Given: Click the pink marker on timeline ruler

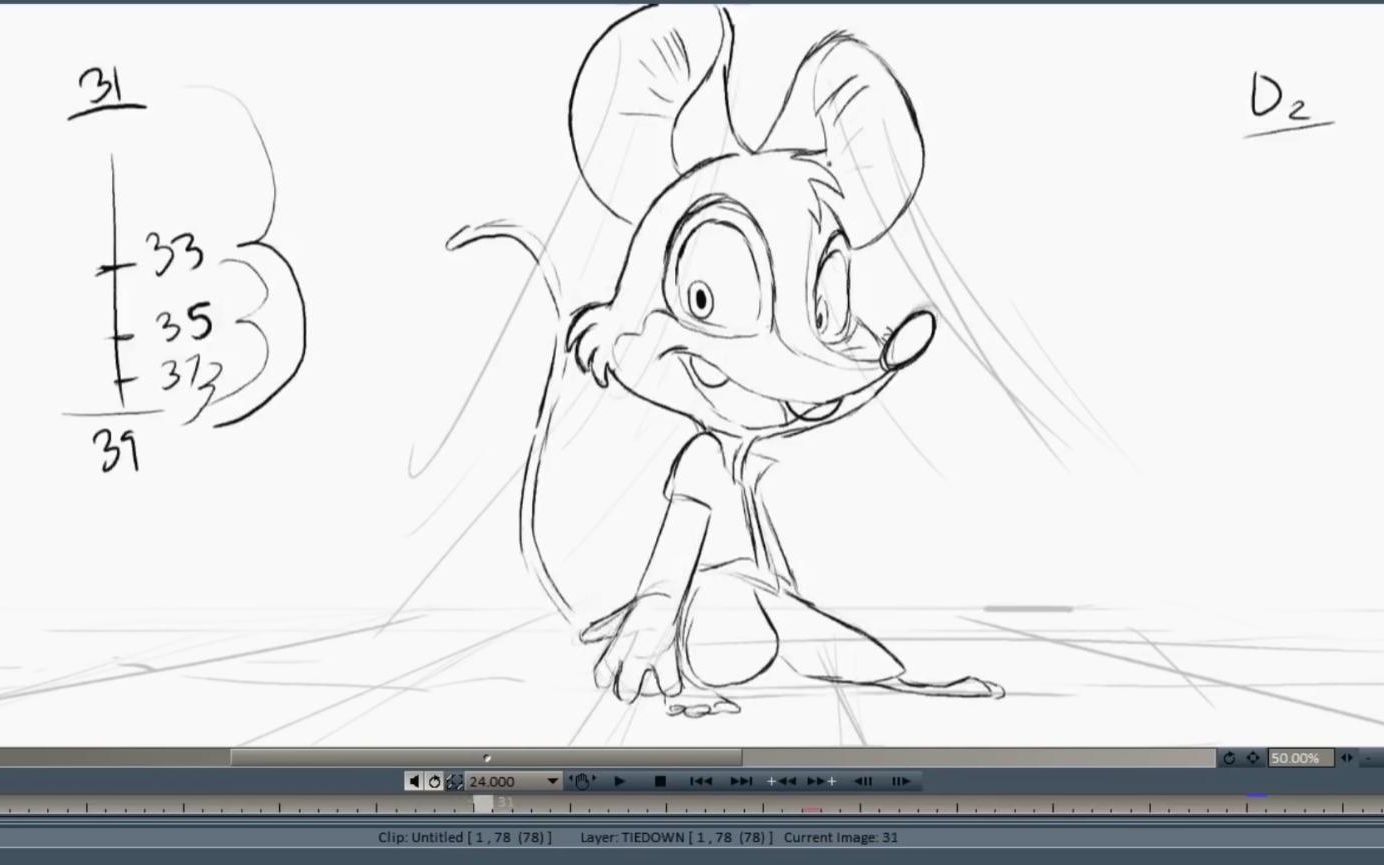Looking at the screenshot, I should 812,809.
